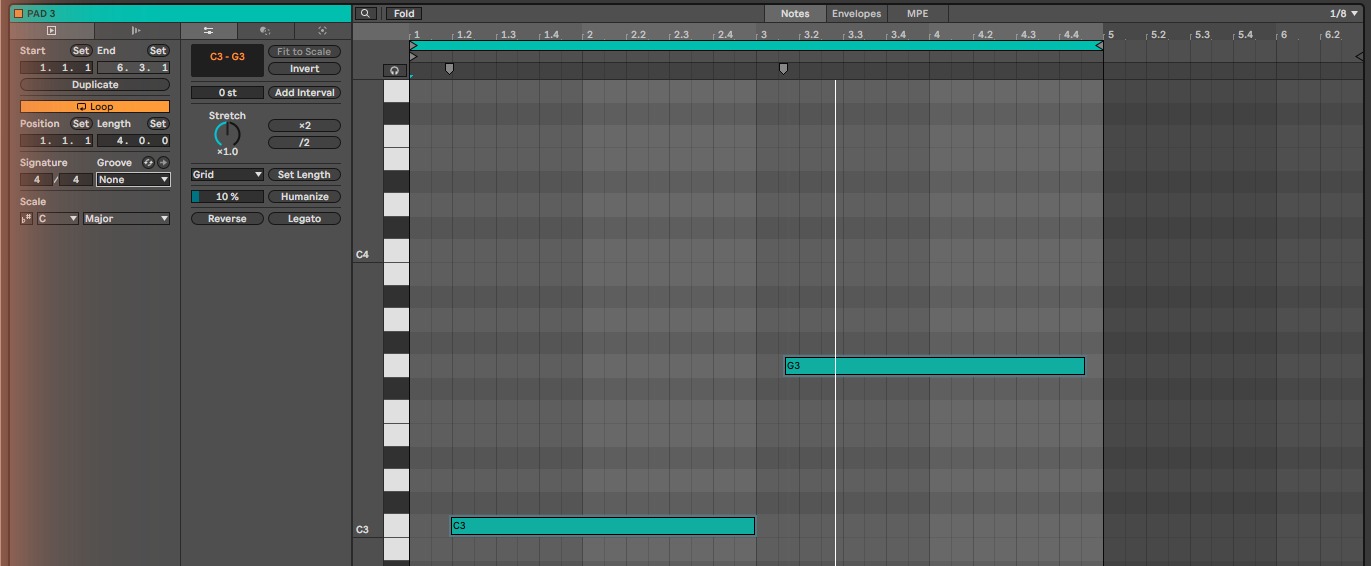Click the clip start marker below loop start
1371x566 pixels.
click(413, 57)
